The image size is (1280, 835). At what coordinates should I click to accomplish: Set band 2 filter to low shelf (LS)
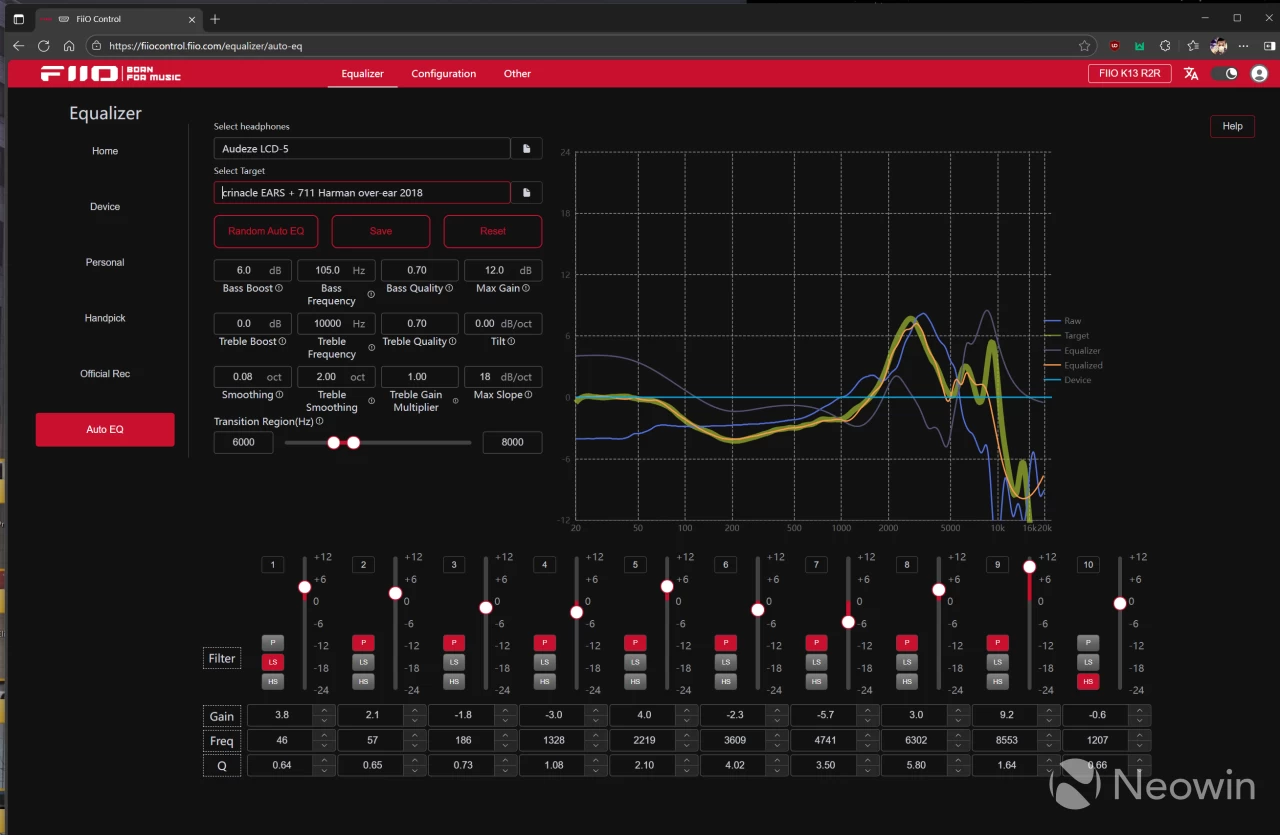pyautogui.click(x=363, y=662)
